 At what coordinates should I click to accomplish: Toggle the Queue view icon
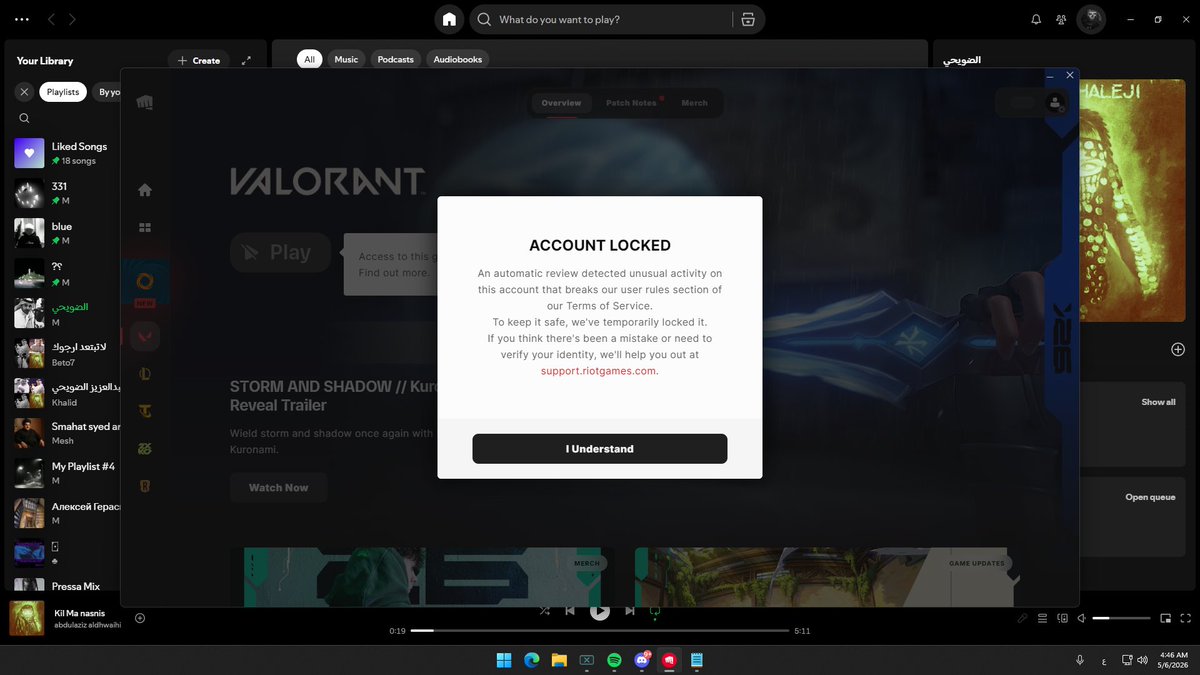click(x=1042, y=619)
